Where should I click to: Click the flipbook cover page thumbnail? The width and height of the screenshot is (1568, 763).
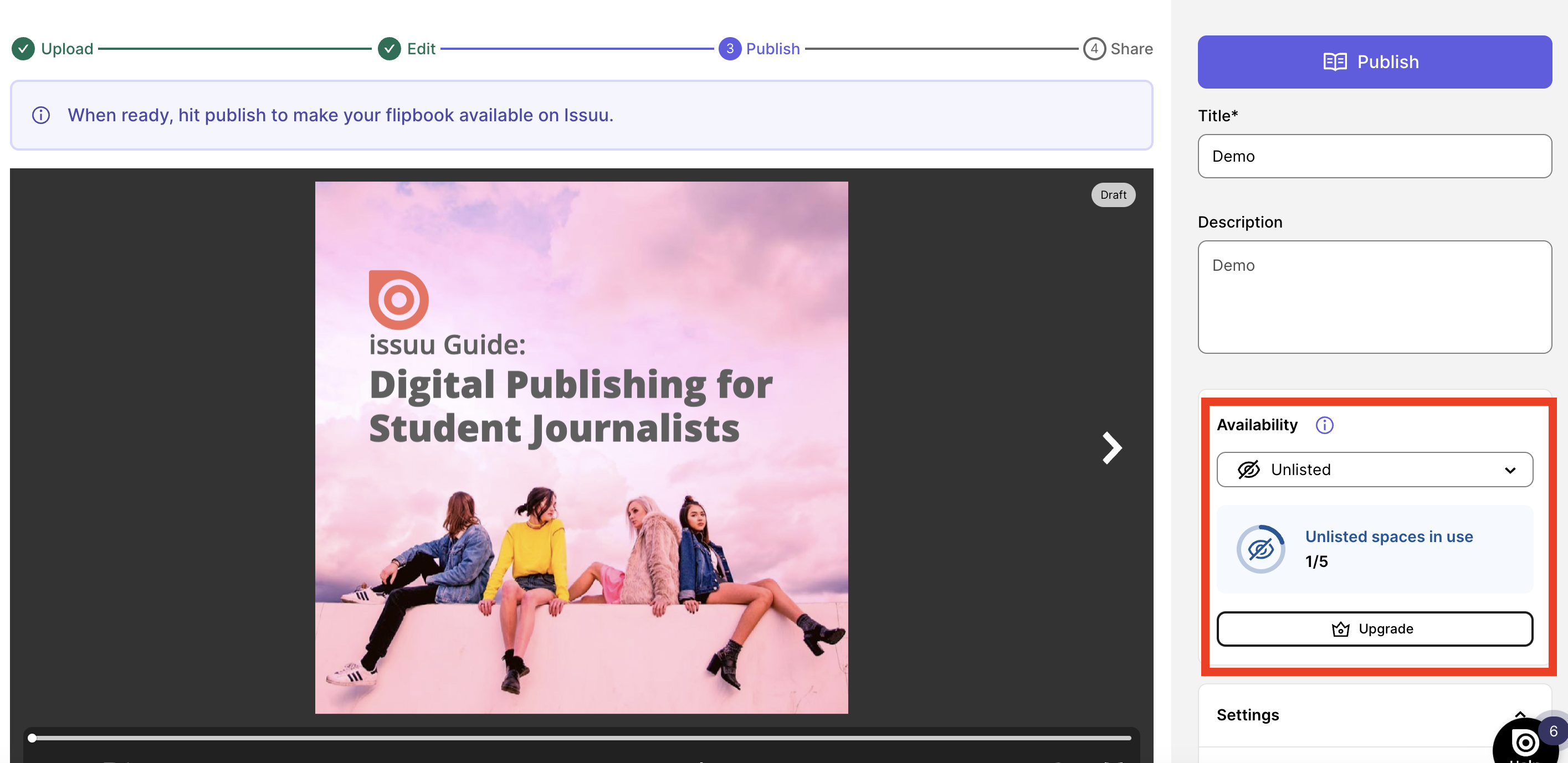click(581, 447)
